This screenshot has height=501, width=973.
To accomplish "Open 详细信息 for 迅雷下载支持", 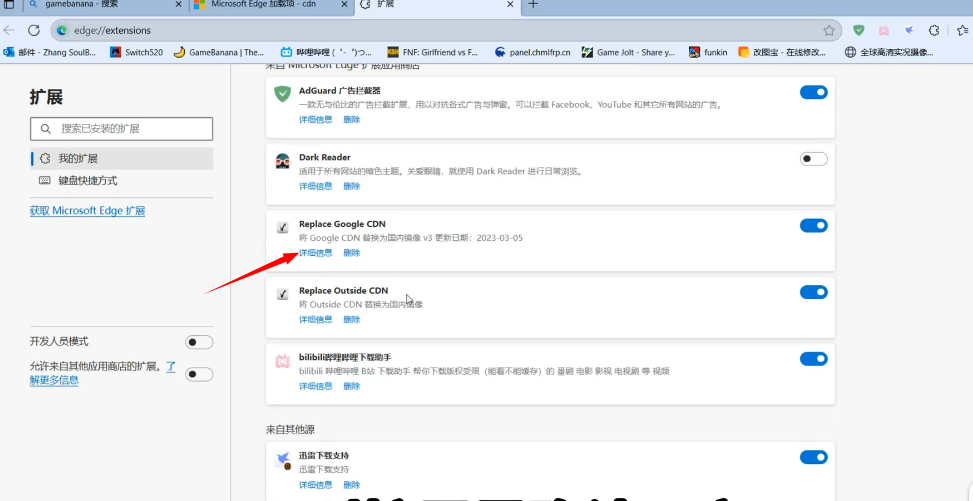I will coord(315,484).
